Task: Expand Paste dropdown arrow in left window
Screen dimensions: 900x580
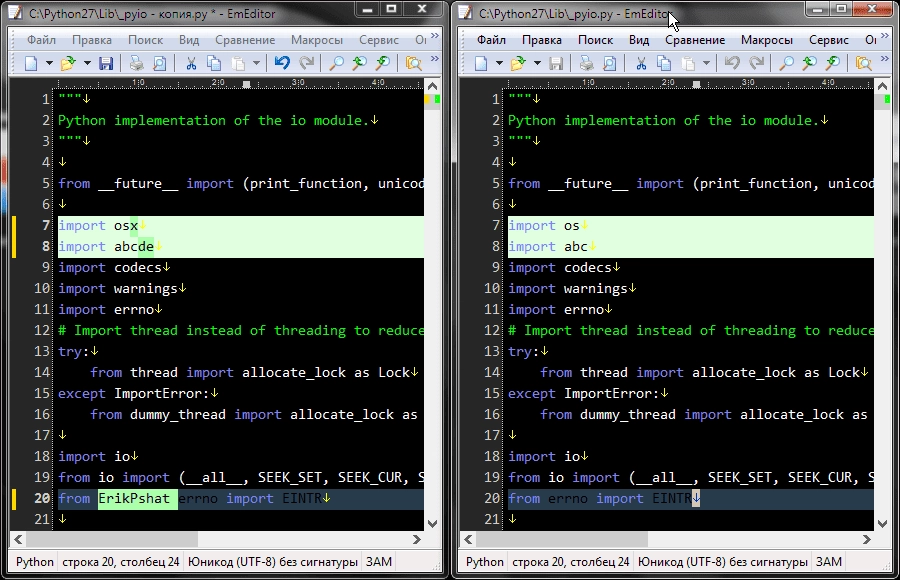Action: (256, 63)
